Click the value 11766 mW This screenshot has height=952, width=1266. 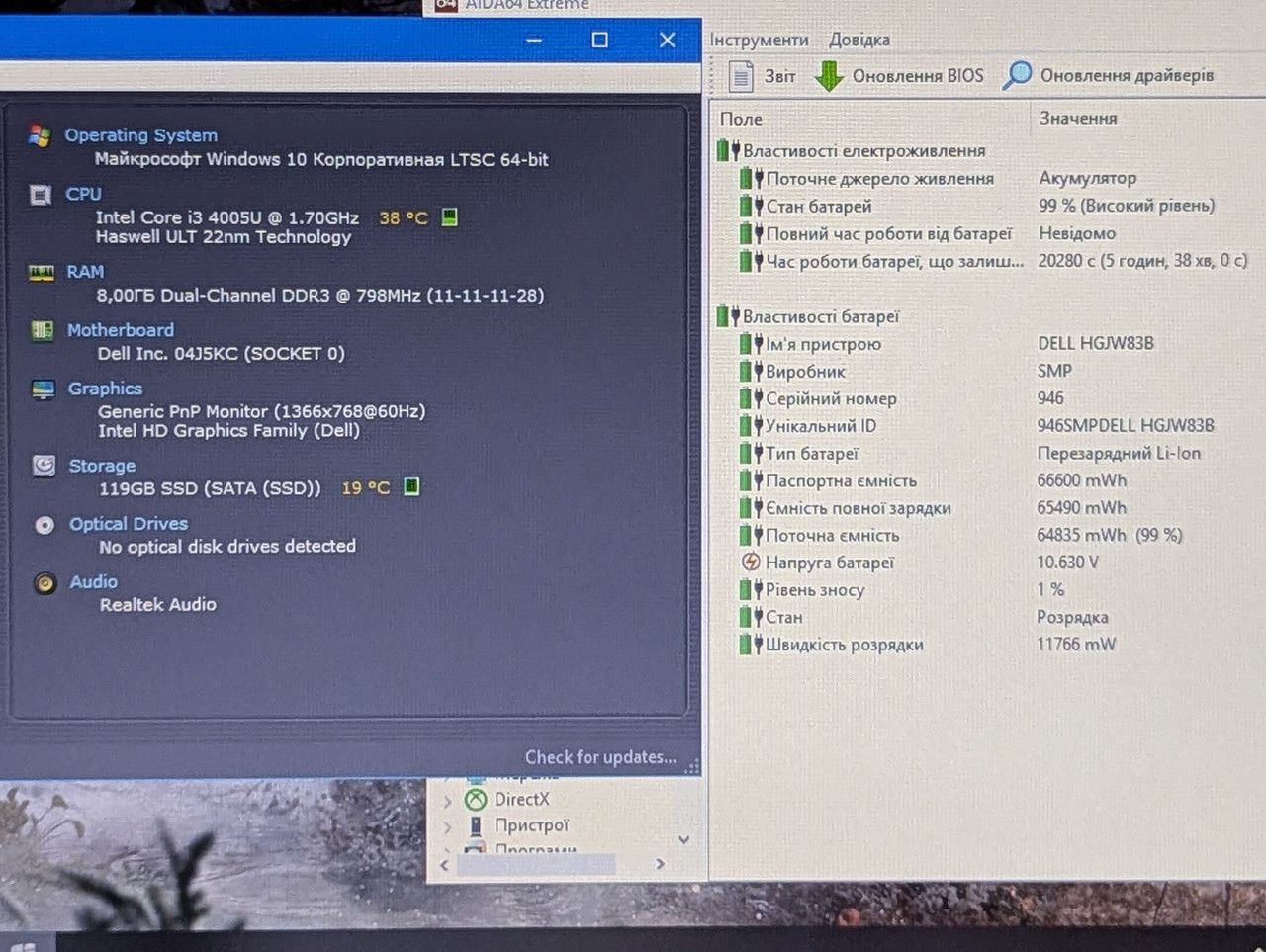[1076, 645]
